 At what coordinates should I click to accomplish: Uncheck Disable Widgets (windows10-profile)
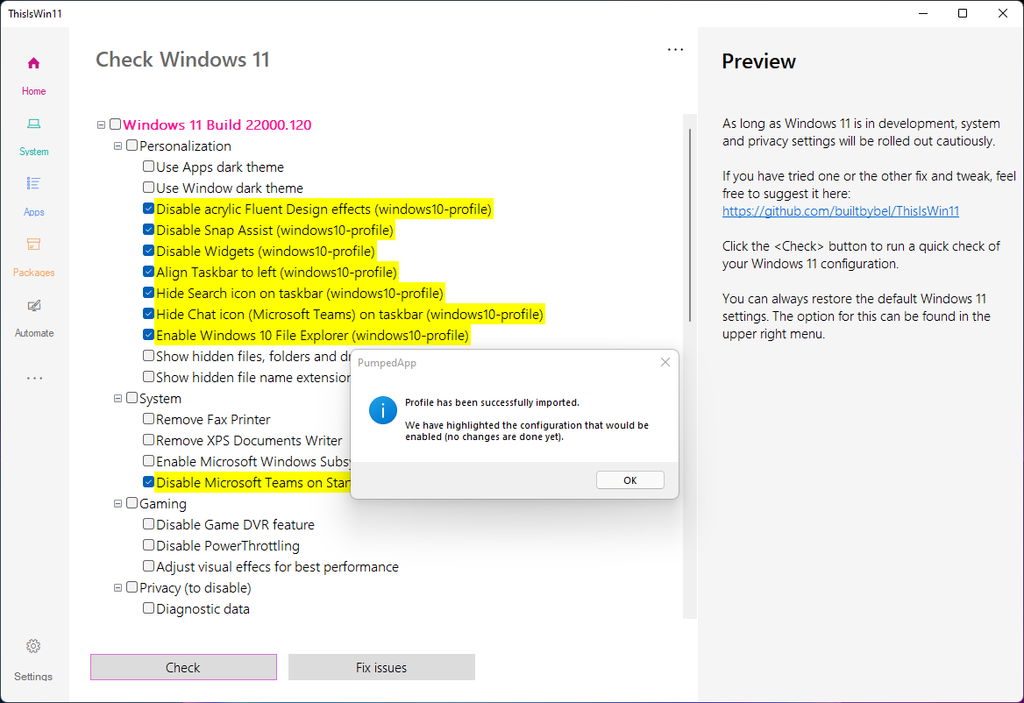(x=148, y=250)
